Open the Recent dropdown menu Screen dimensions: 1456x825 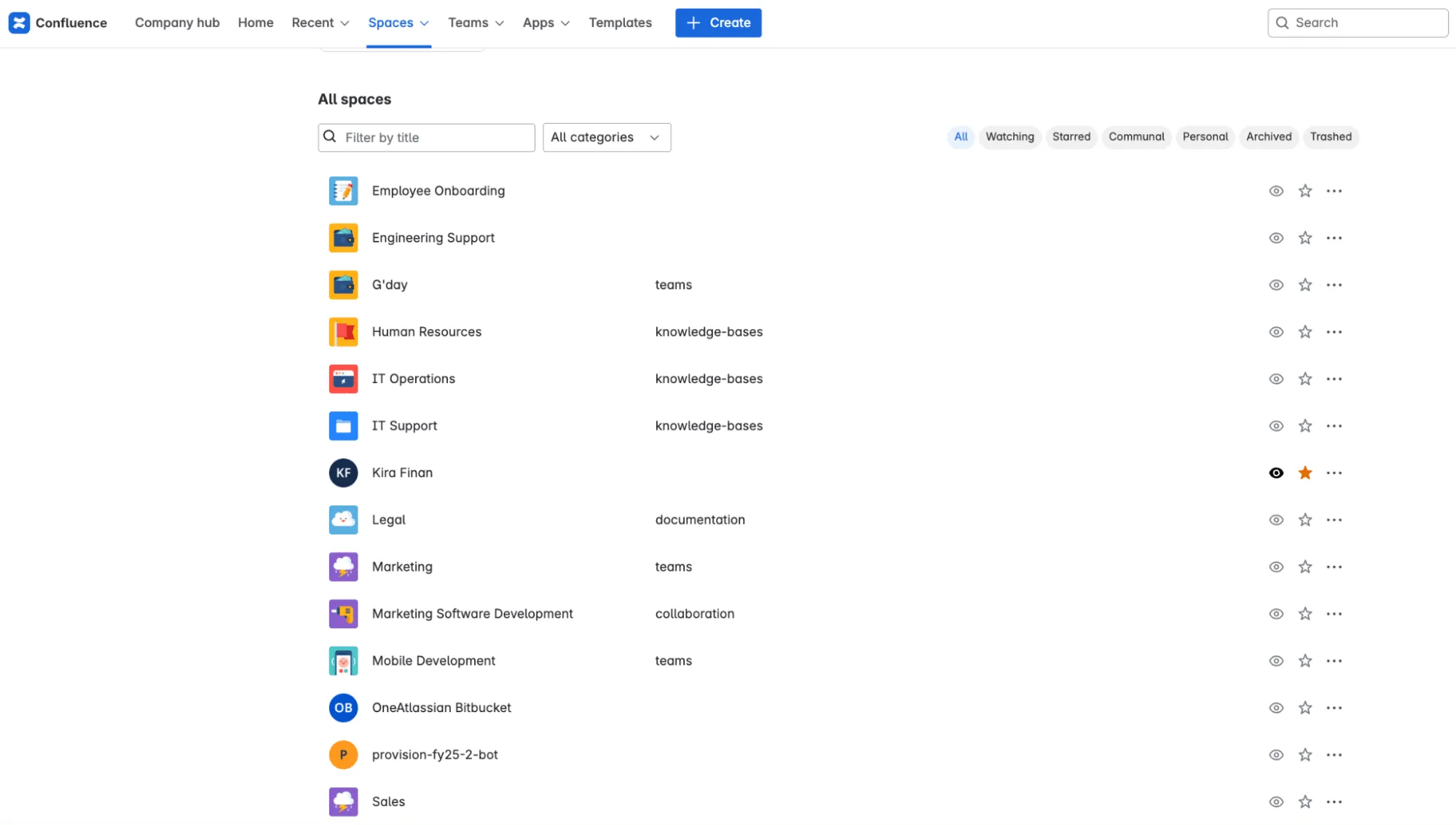[320, 23]
